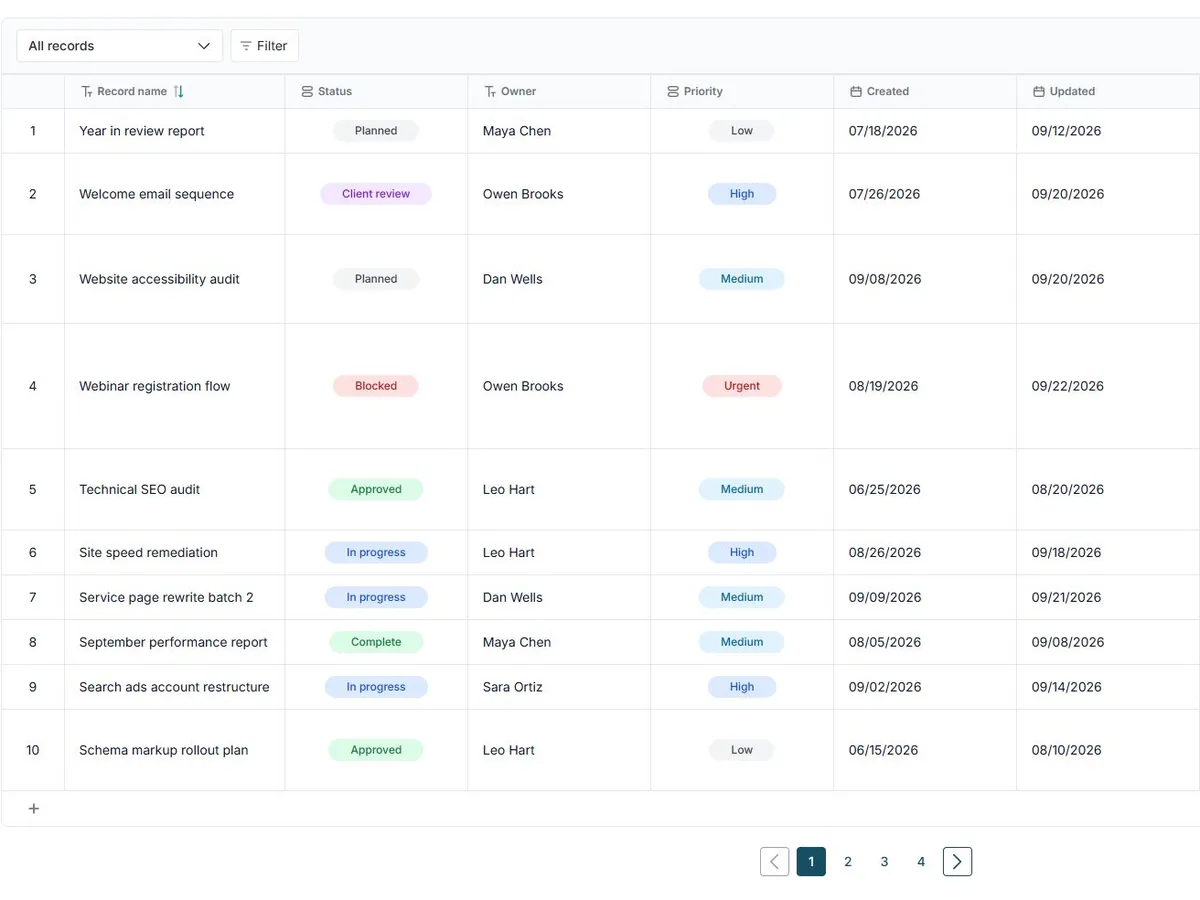
Task: Click Updated date 09/18/2026
Action: (1067, 552)
